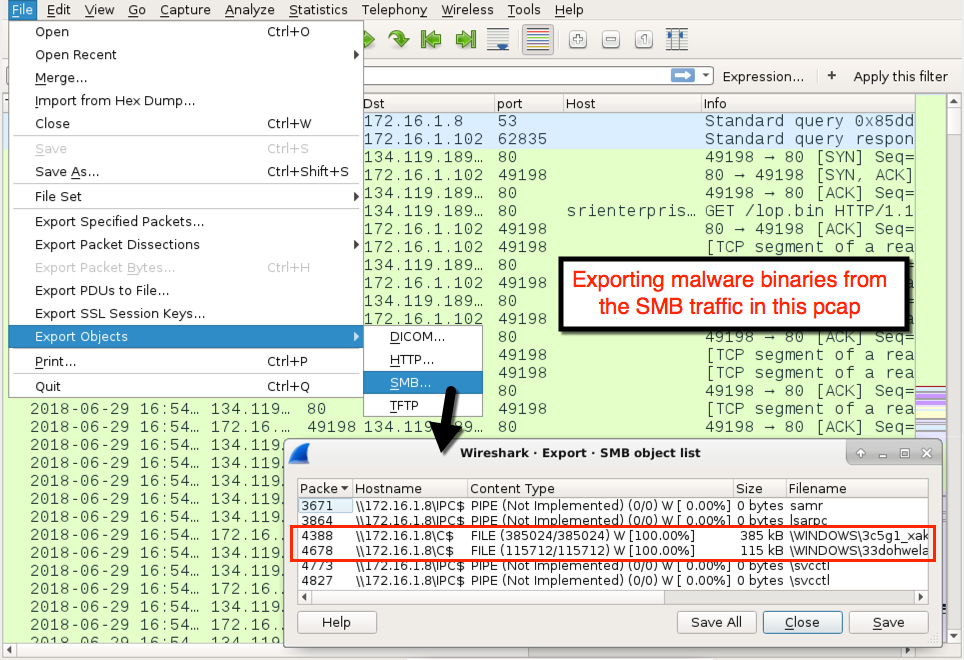Select SMB object row for packet 4678

(x=612, y=551)
